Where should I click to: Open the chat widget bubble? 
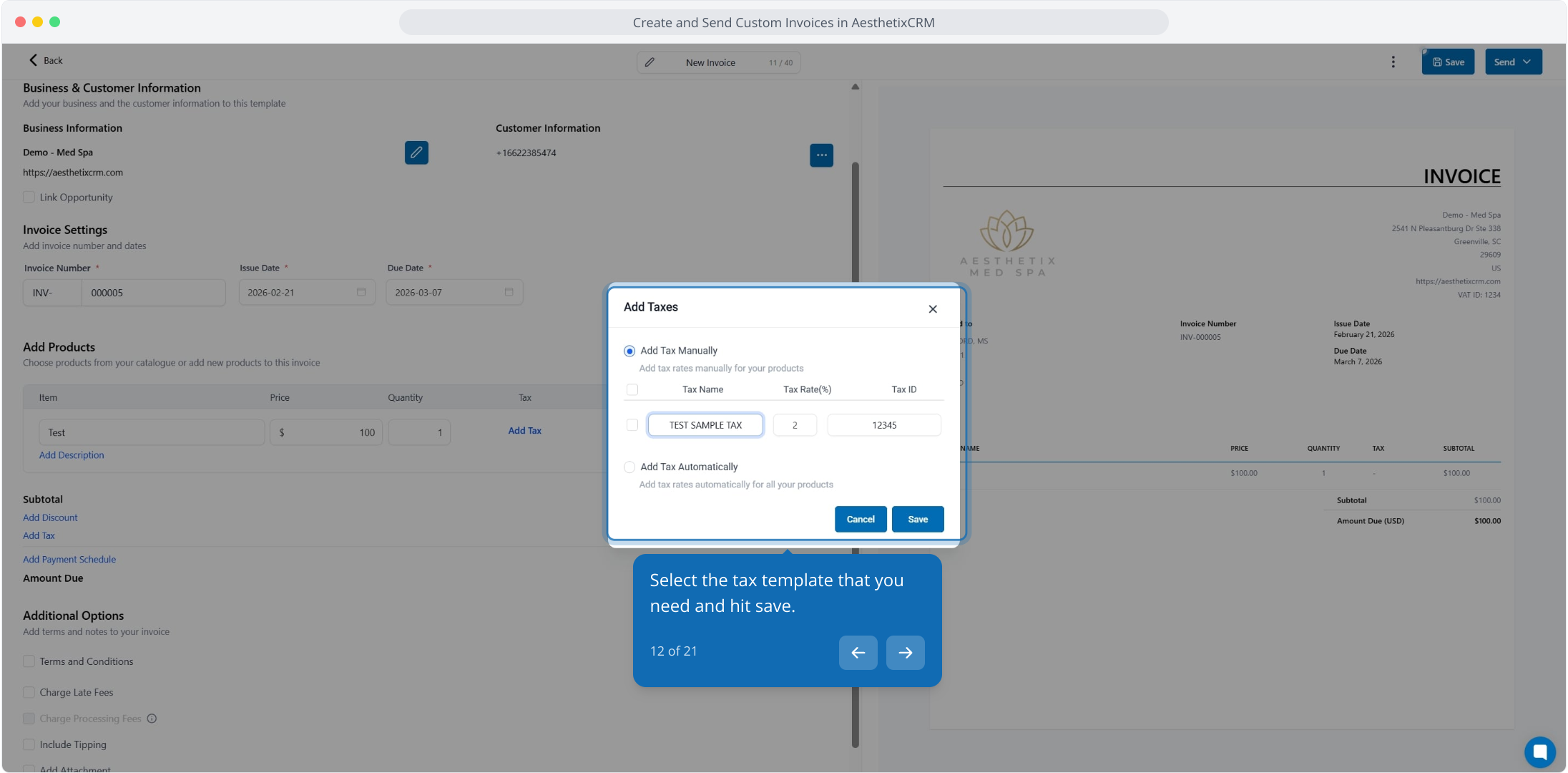[x=1539, y=752]
